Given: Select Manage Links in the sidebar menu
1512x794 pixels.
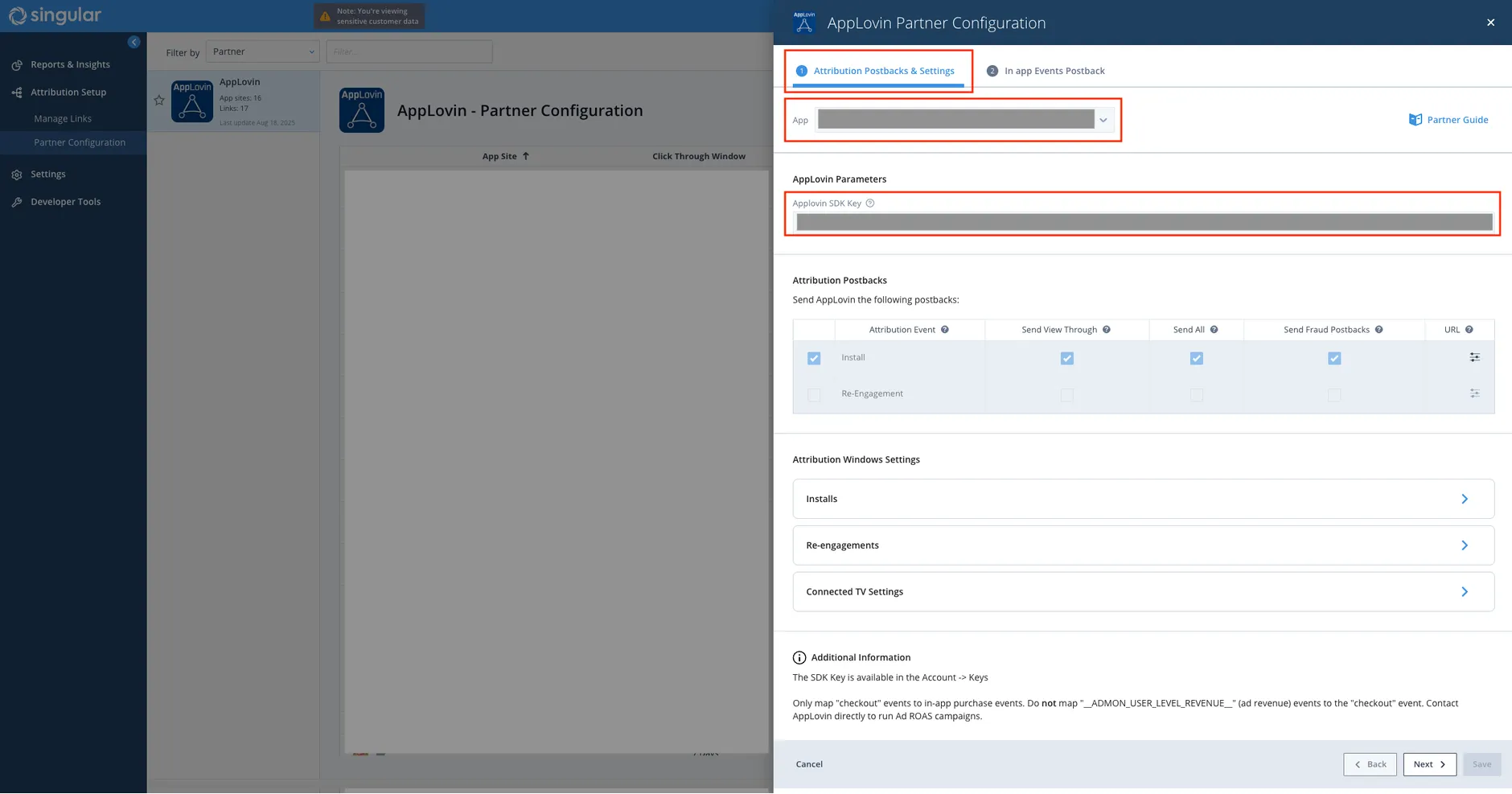Looking at the screenshot, I should click(62, 118).
